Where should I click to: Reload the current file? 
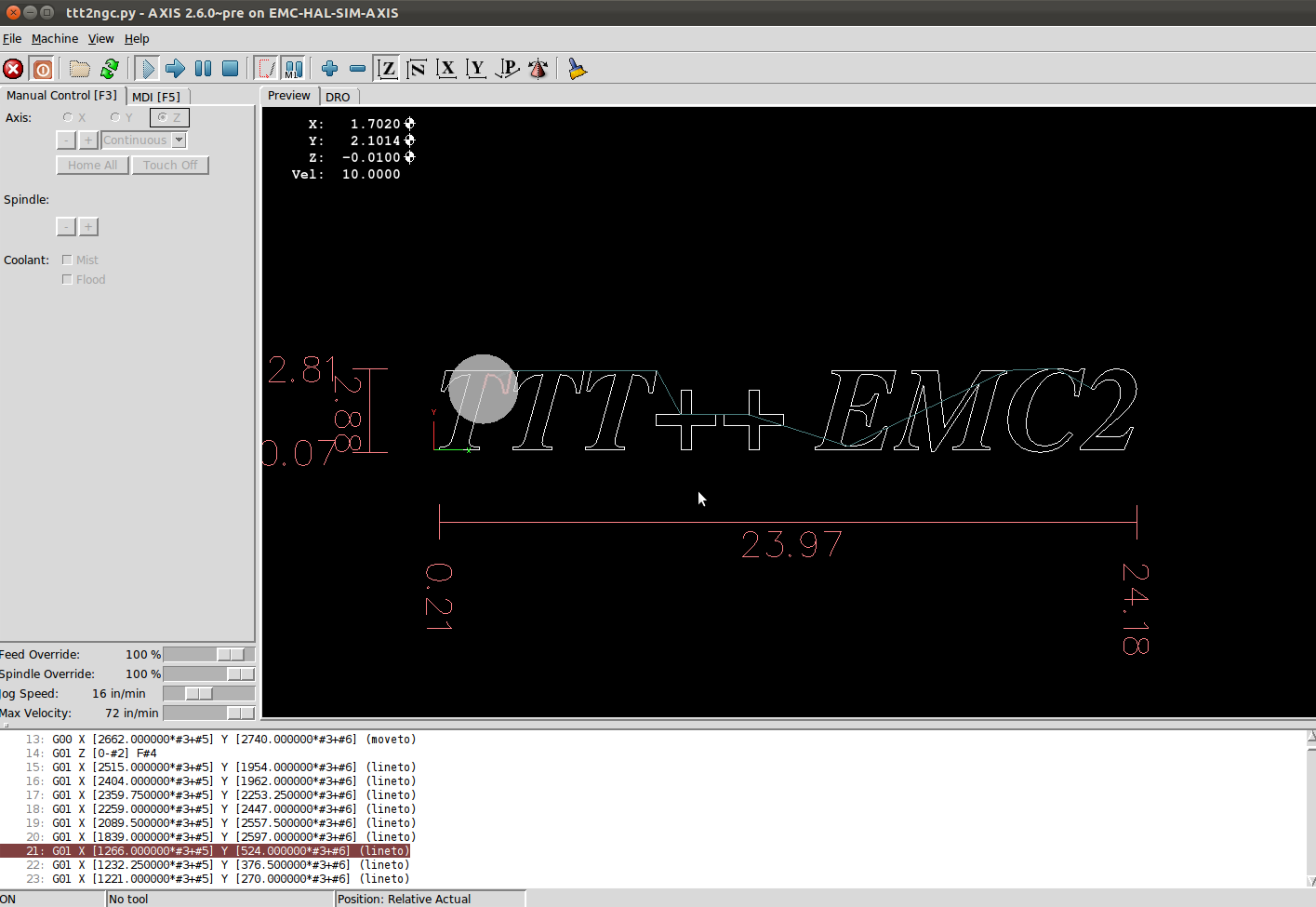point(110,69)
